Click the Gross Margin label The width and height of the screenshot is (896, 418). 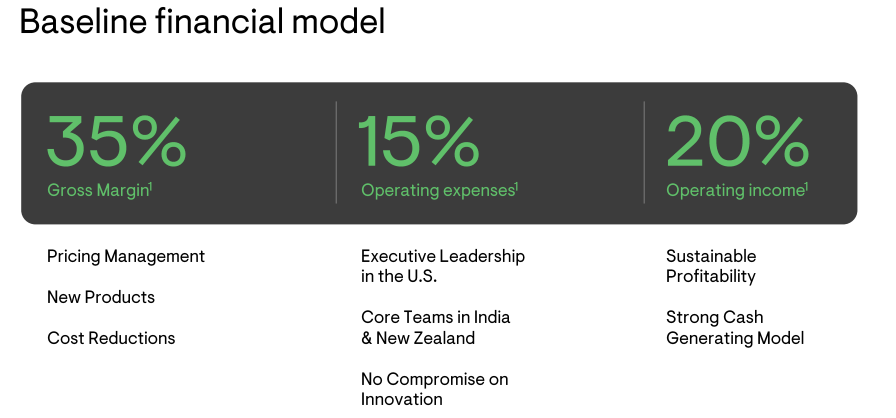[98, 190]
